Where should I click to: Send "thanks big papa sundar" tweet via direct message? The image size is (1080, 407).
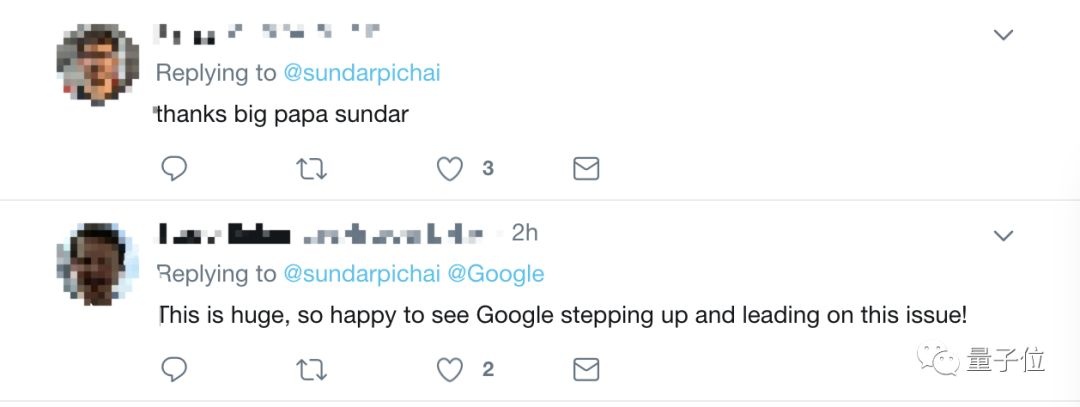[x=586, y=169]
